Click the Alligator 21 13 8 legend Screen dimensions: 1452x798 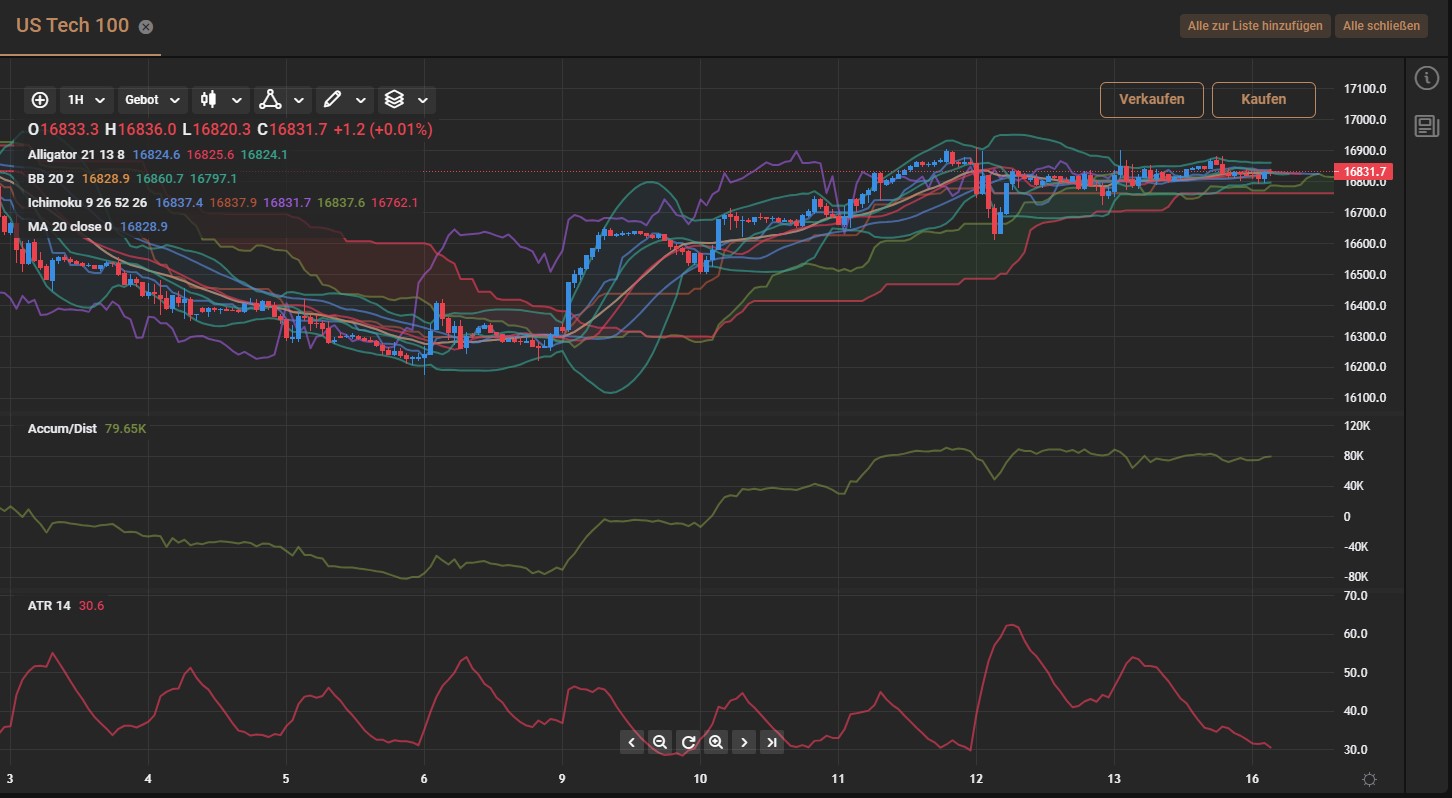click(x=76, y=155)
